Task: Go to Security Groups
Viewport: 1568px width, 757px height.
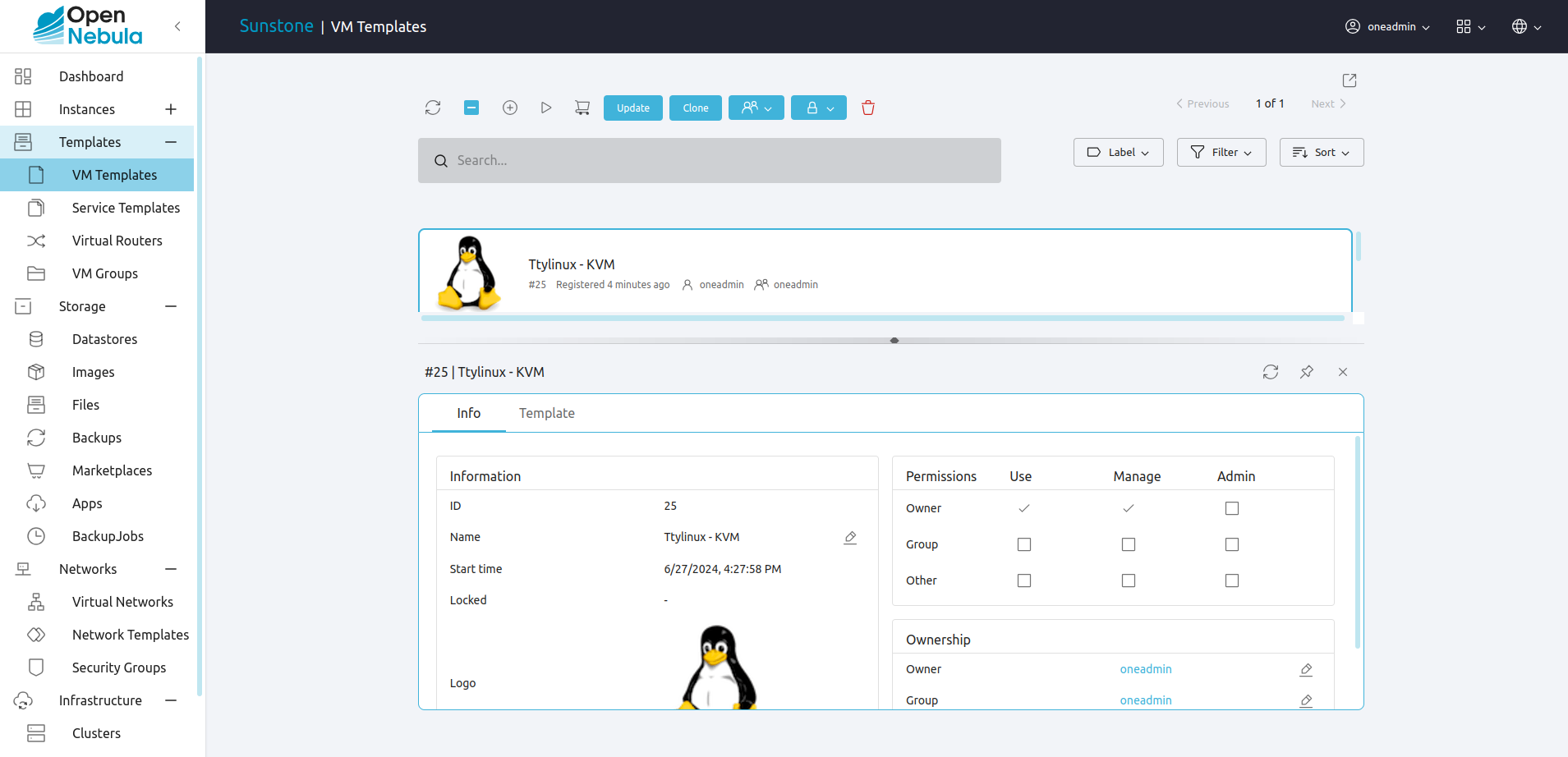Action: click(97, 668)
